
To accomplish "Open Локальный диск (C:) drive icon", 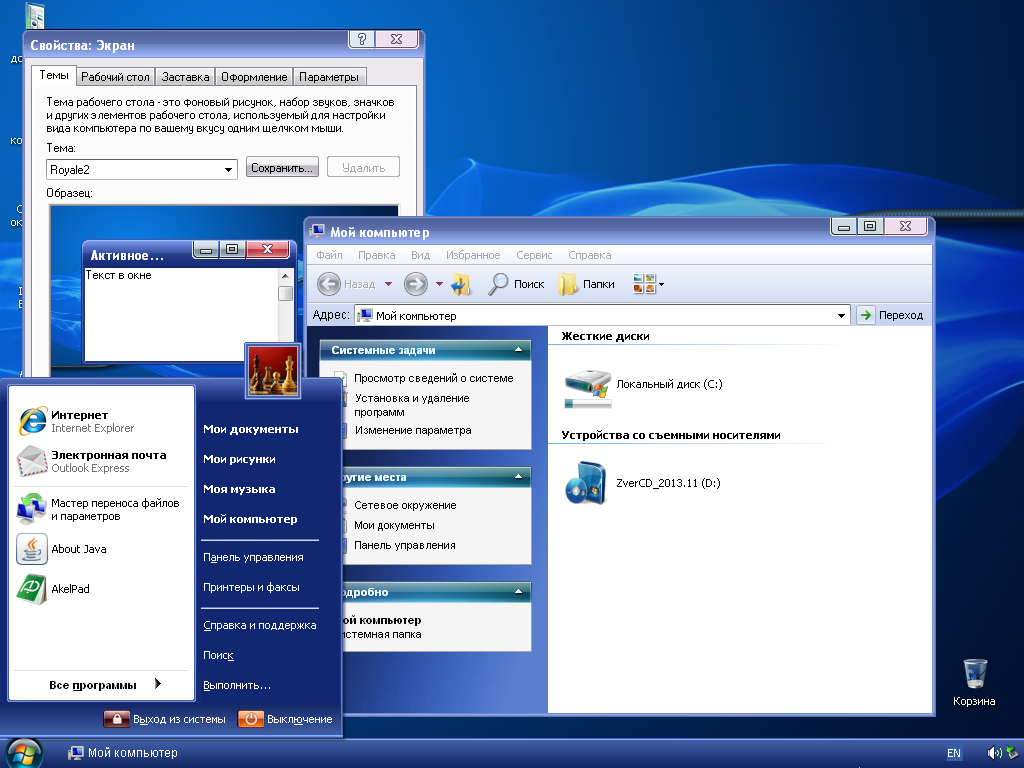I will click(x=588, y=389).
